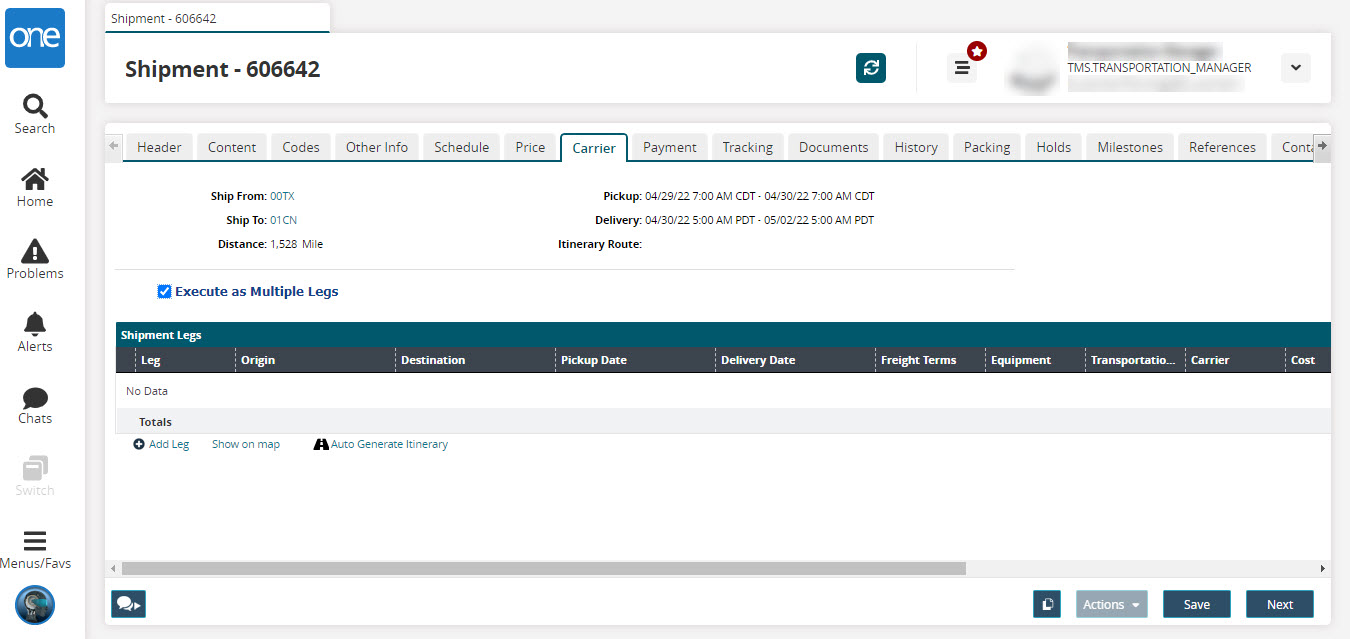Click the round avatar icon at sidebar bottom
This screenshot has height=639, width=1350.
35,605
